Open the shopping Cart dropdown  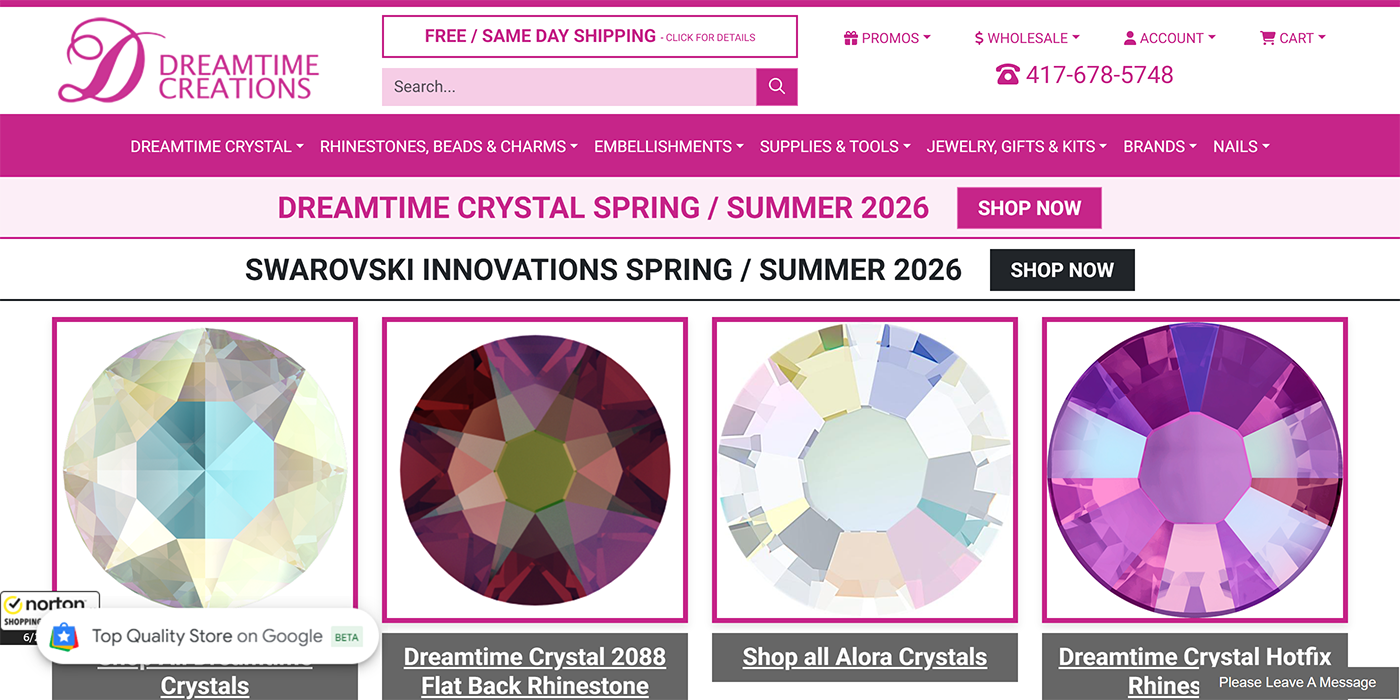(x=1292, y=38)
